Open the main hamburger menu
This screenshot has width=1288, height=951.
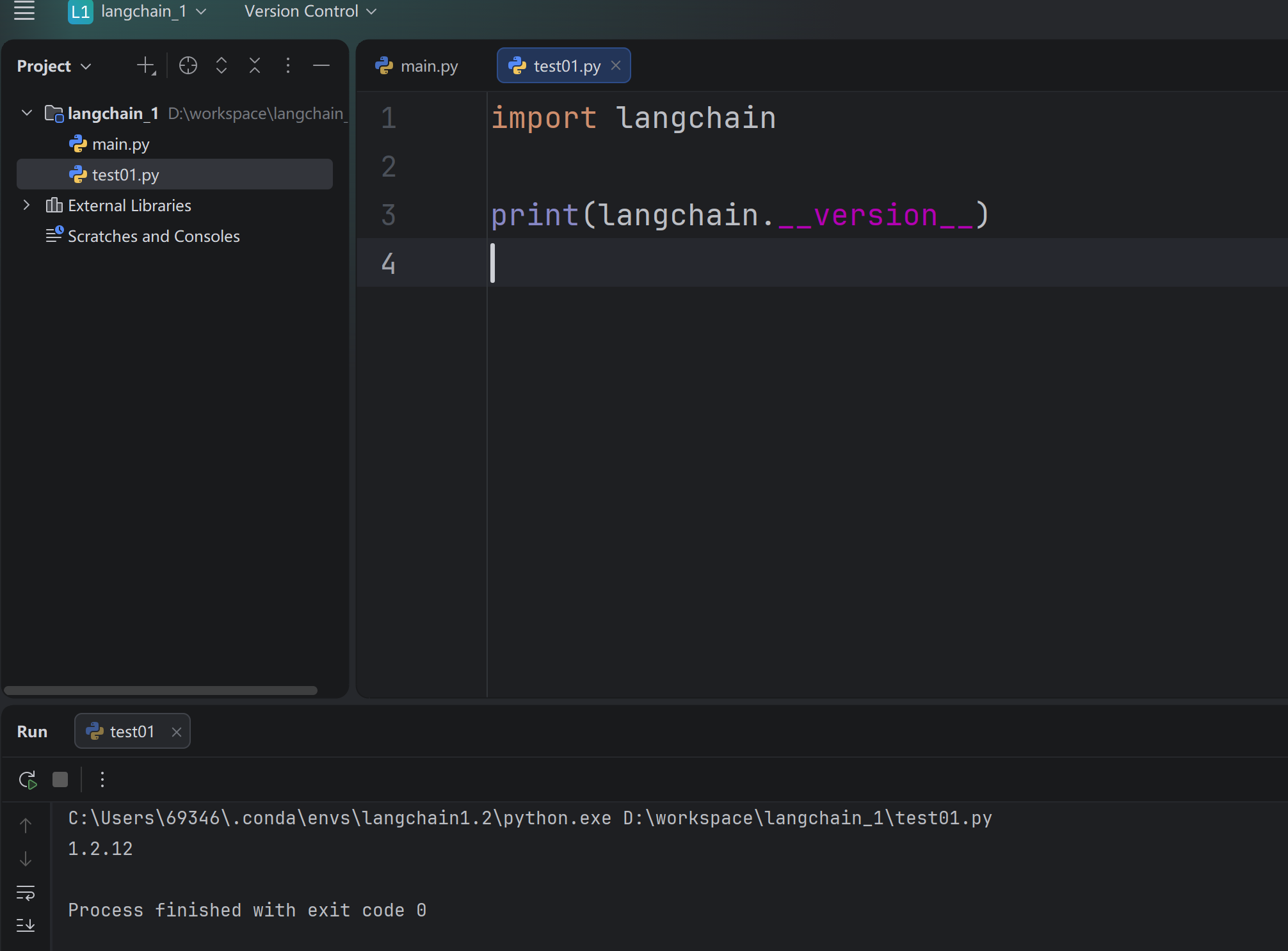click(x=24, y=11)
